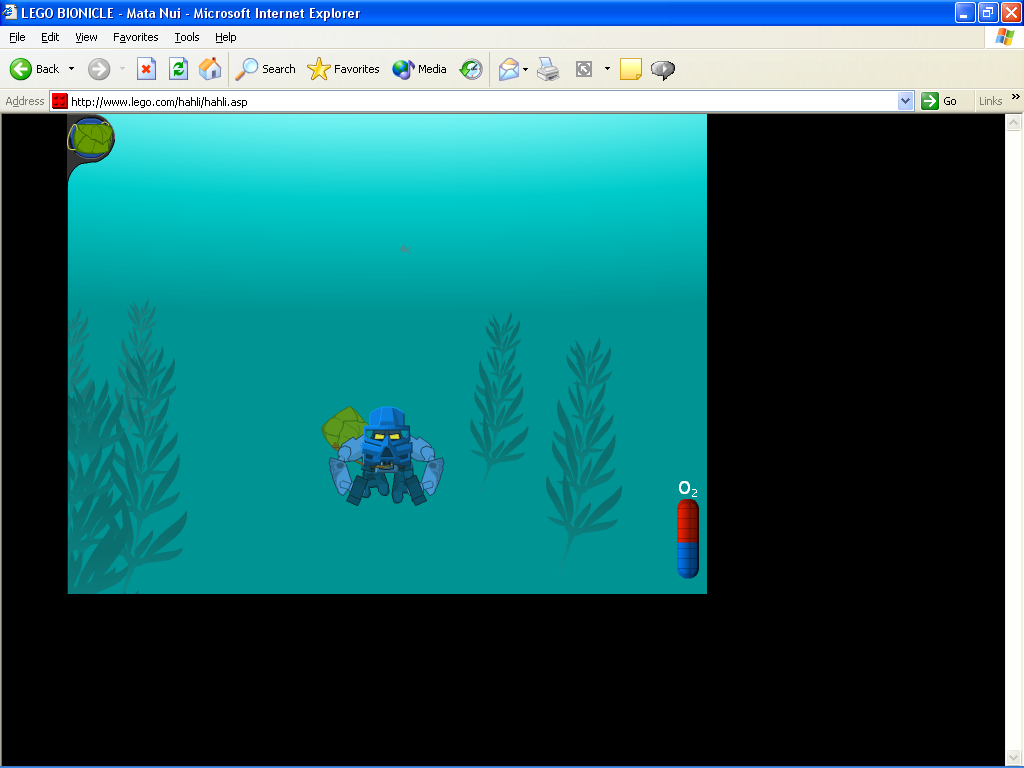The image size is (1024, 768).
Task: Click the greyed Forward arrow button
Action: point(99,69)
